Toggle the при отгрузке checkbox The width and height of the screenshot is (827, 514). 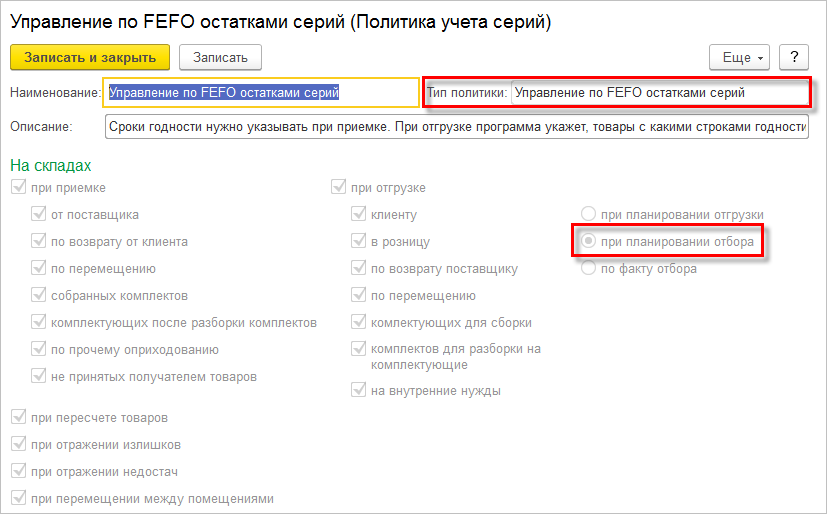(x=338, y=188)
